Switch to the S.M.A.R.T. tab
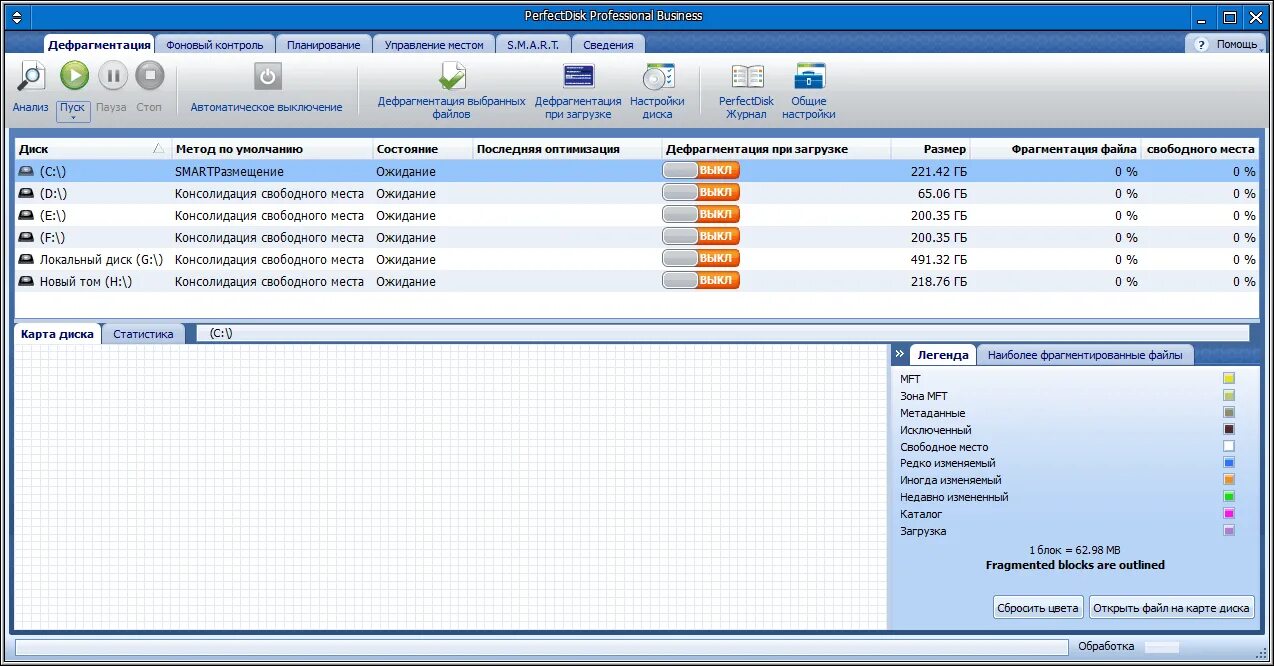The image size is (1274, 666). click(x=534, y=44)
